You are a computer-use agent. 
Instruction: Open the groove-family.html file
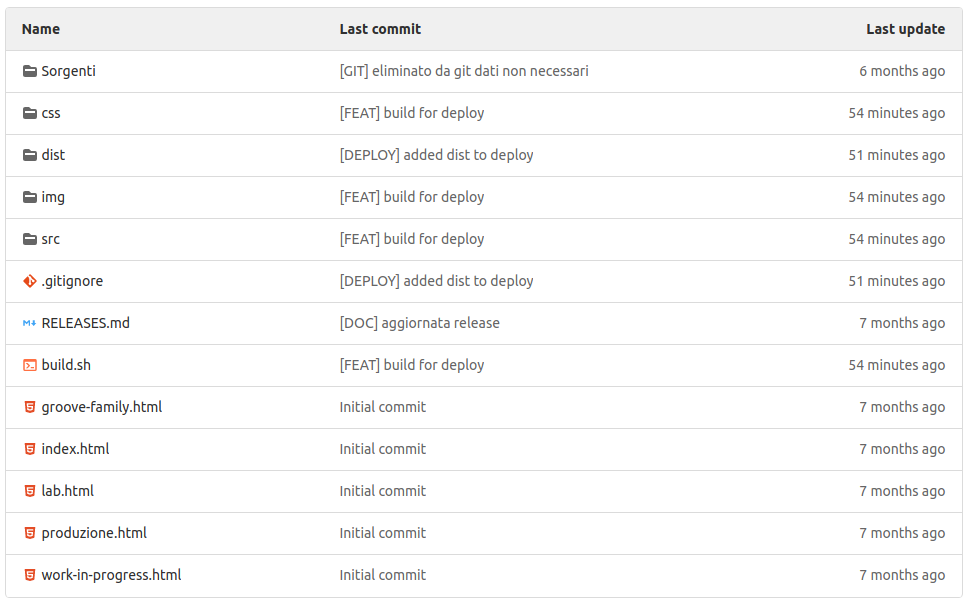pyautogui.click(x=101, y=407)
